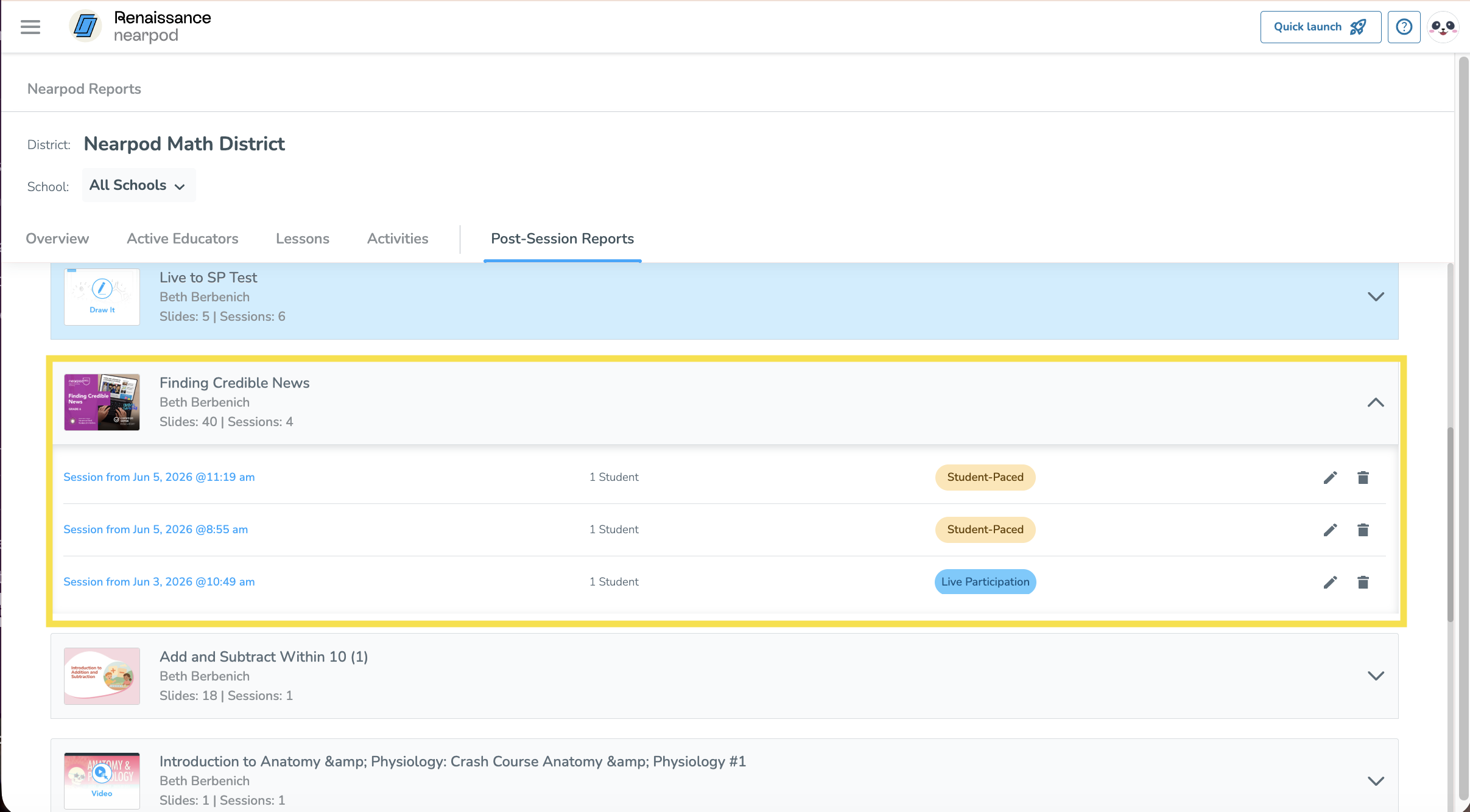Click the Anatomy & Physiology video thumbnail
The height and width of the screenshot is (812, 1470).
(x=102, y=781)
